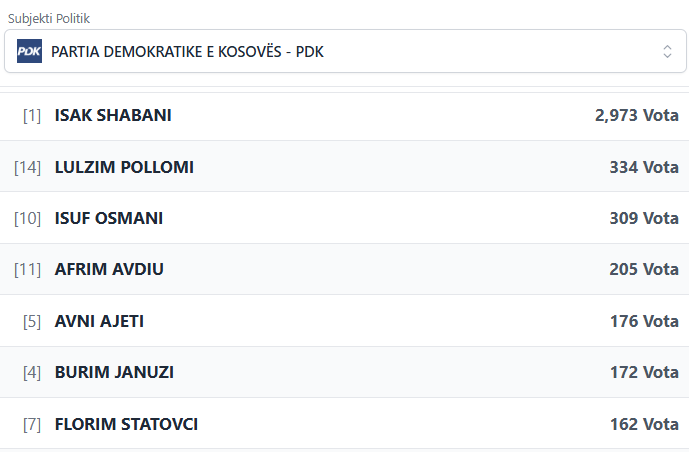Click the 334 Vota result
The image size is (689, 452).
pos(643,167)
